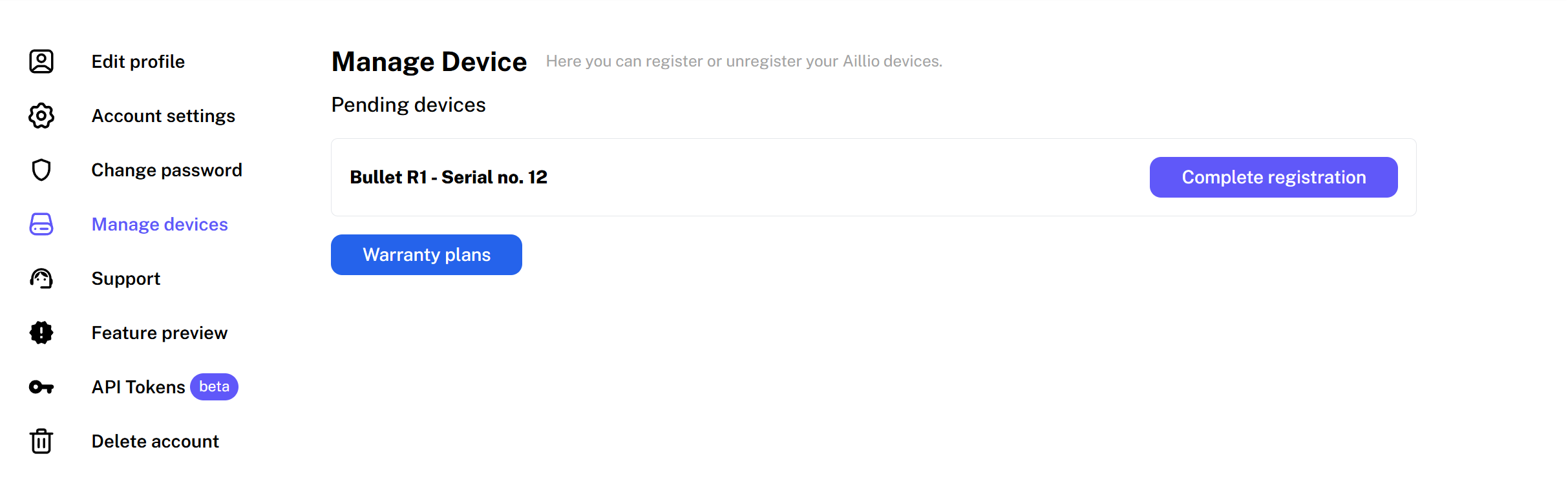Click the API Tokens key icon
The image size is (1568, 485).
pyautogui.click(x=41, y=387)
